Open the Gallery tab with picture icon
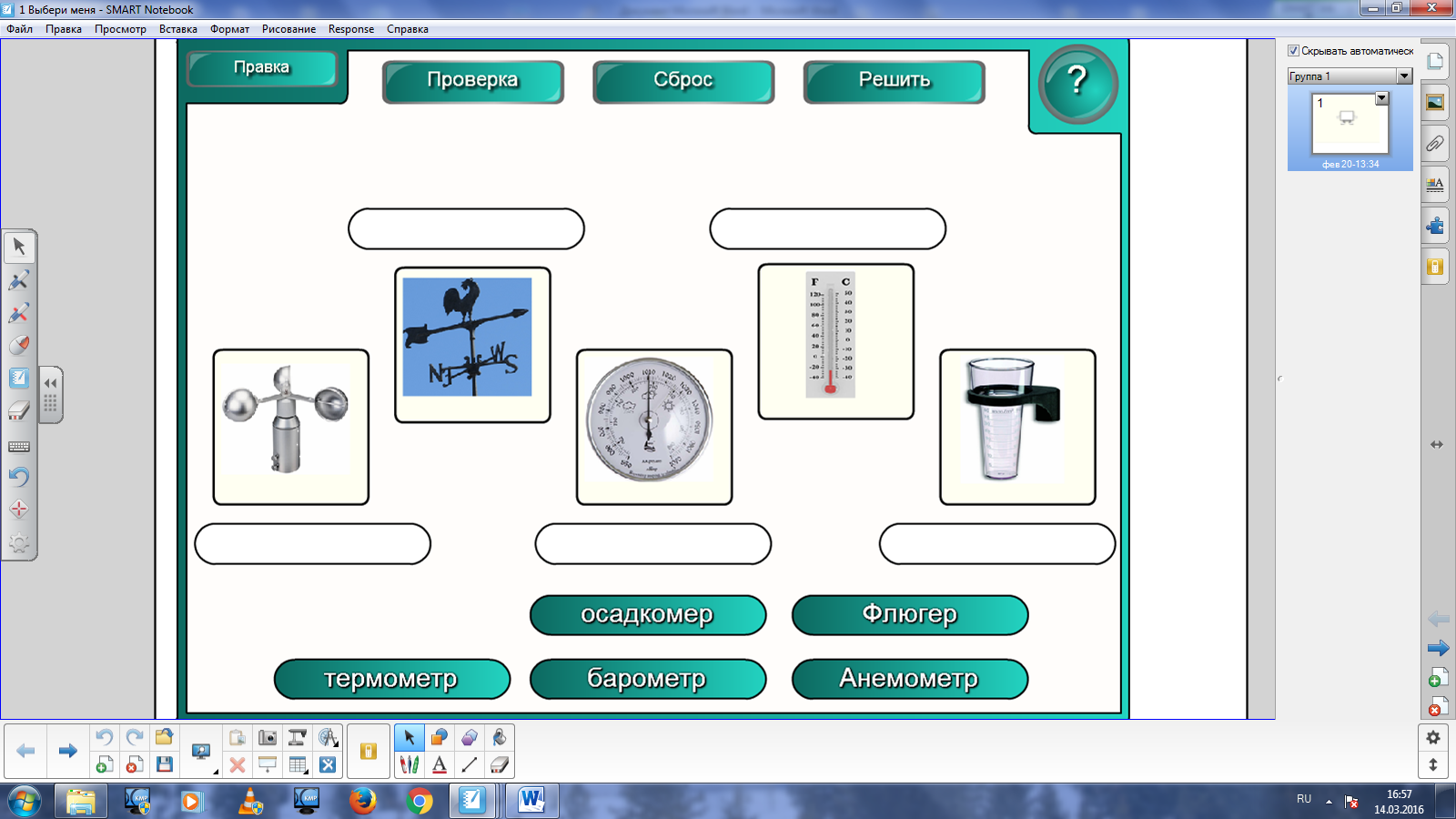This screenshot has height=819, width=1456. [1435, 102]
